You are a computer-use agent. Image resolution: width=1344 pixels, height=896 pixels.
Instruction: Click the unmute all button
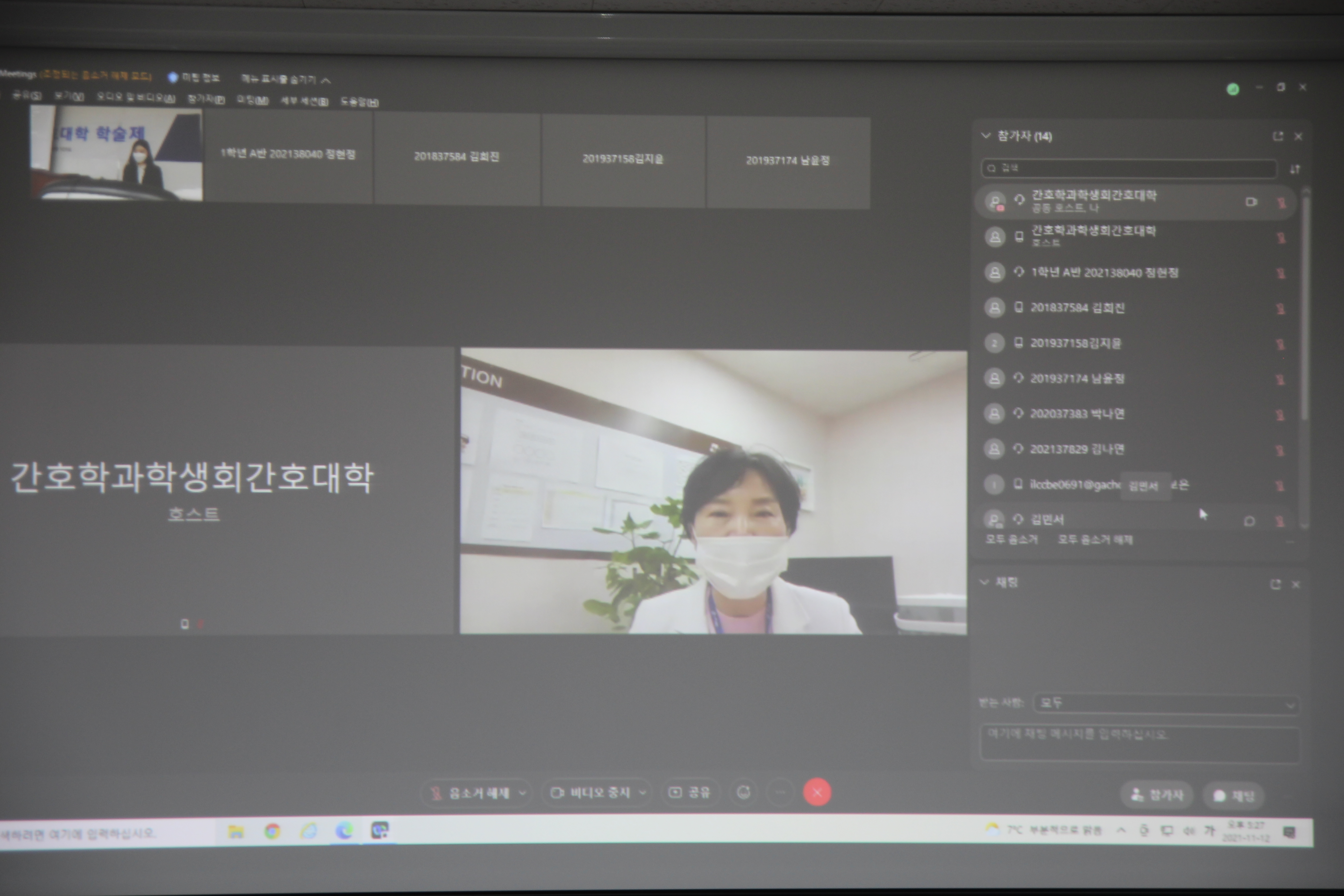click(x=1095, y=540)
